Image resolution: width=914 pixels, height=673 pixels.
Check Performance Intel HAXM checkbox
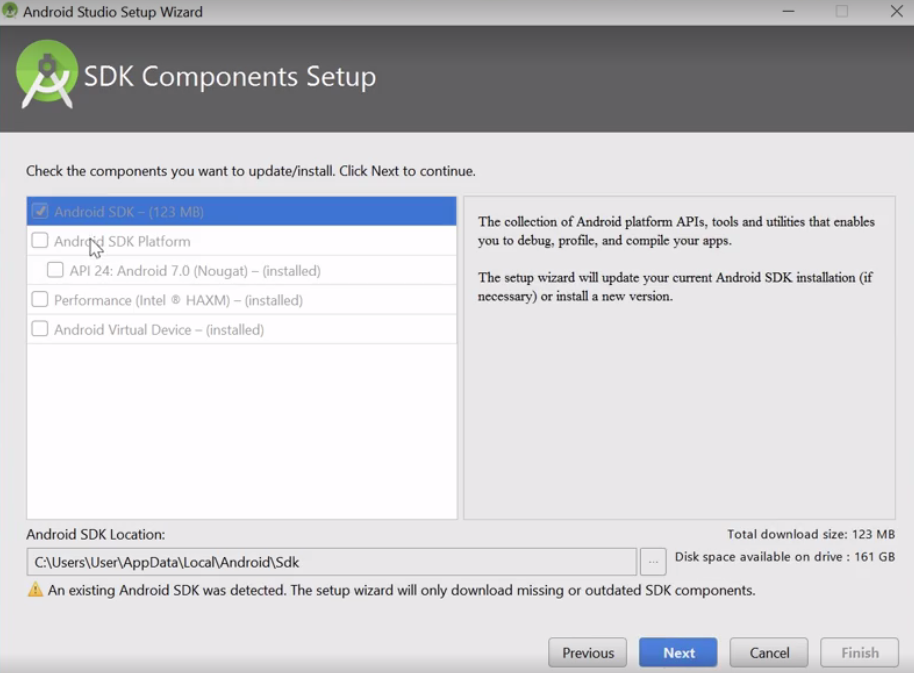[x=40, y=299]
